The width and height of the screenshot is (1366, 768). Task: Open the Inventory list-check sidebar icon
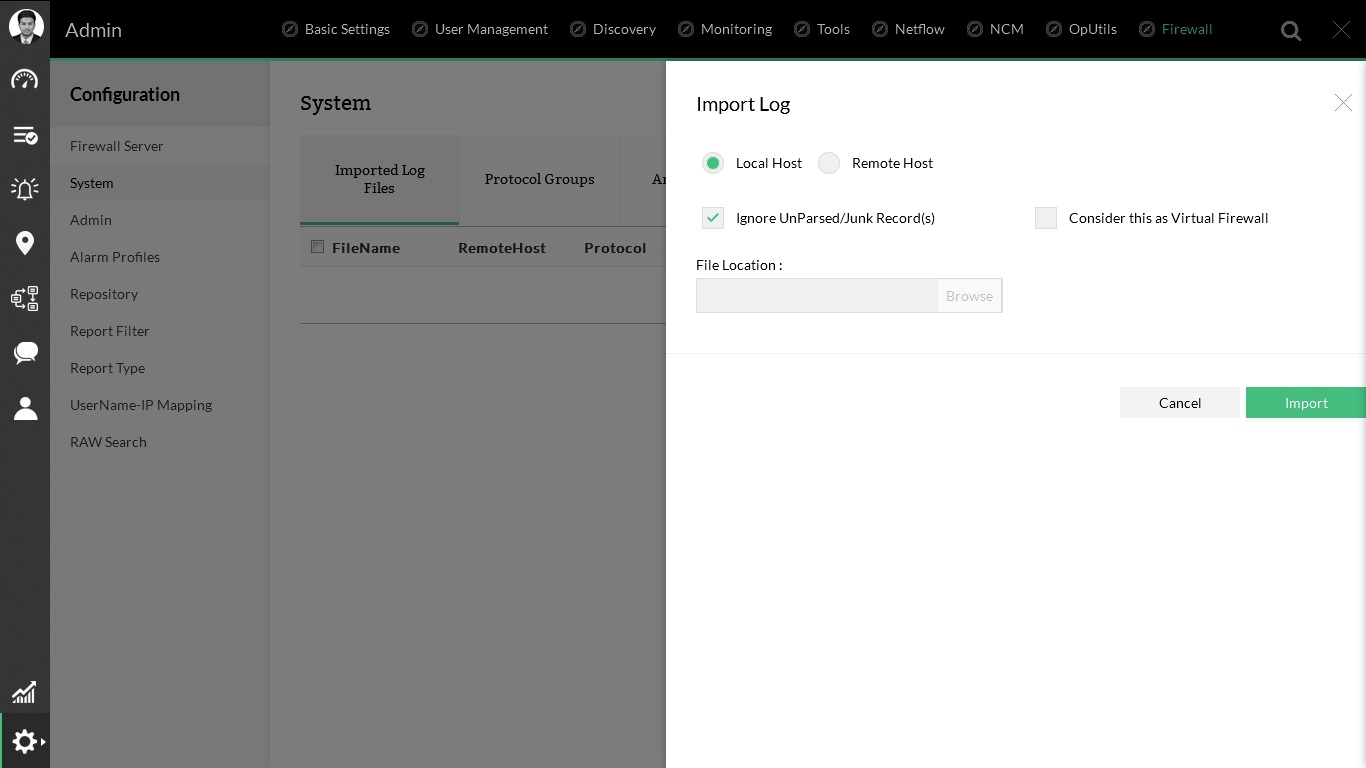[25, 135]
